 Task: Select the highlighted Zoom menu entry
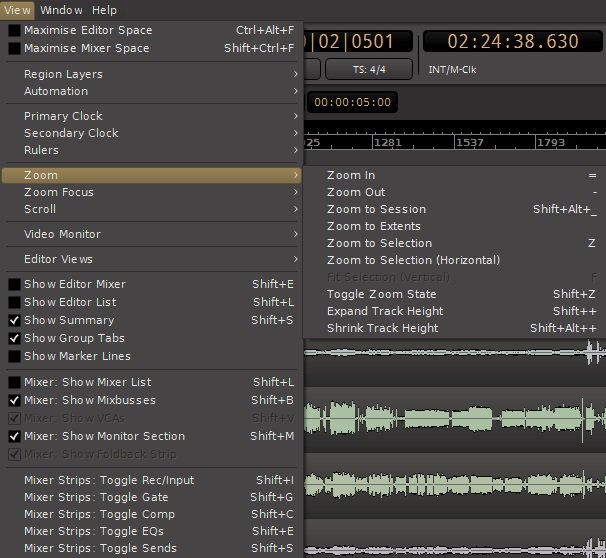click(152, 175)
